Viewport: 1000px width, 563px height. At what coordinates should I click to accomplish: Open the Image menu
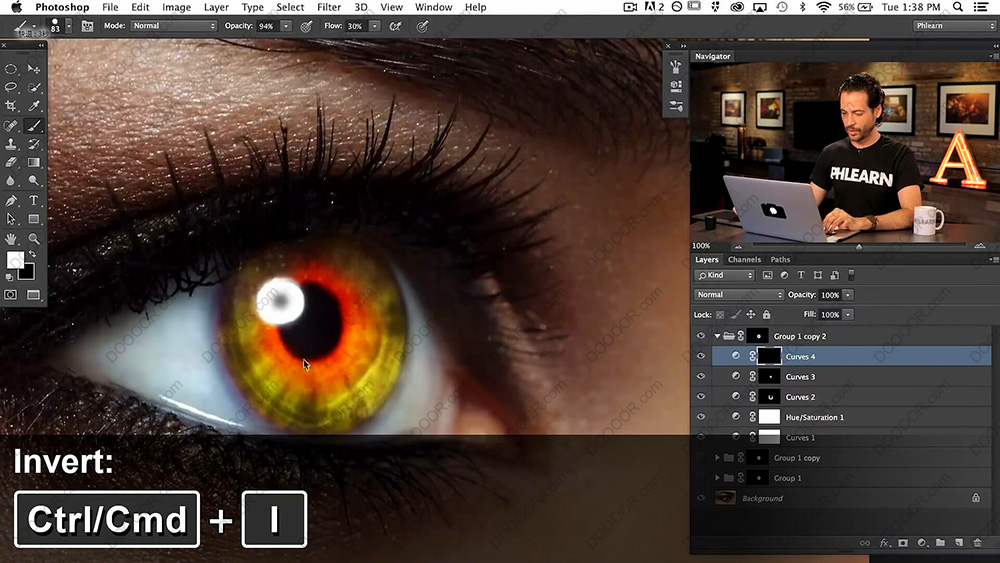pyautogui.click(x=176, y=7)
